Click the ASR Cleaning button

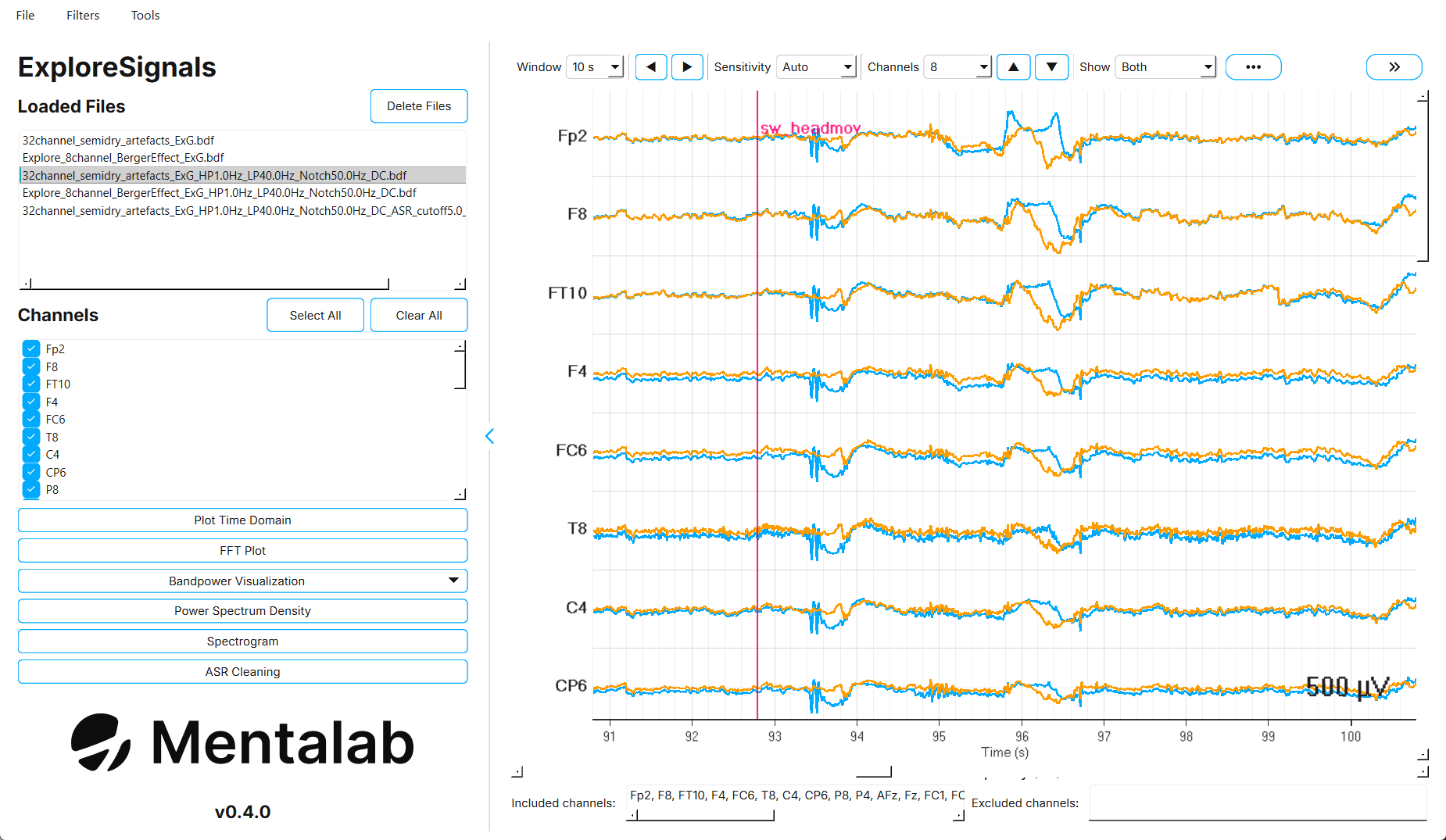[x=242, y=672]
